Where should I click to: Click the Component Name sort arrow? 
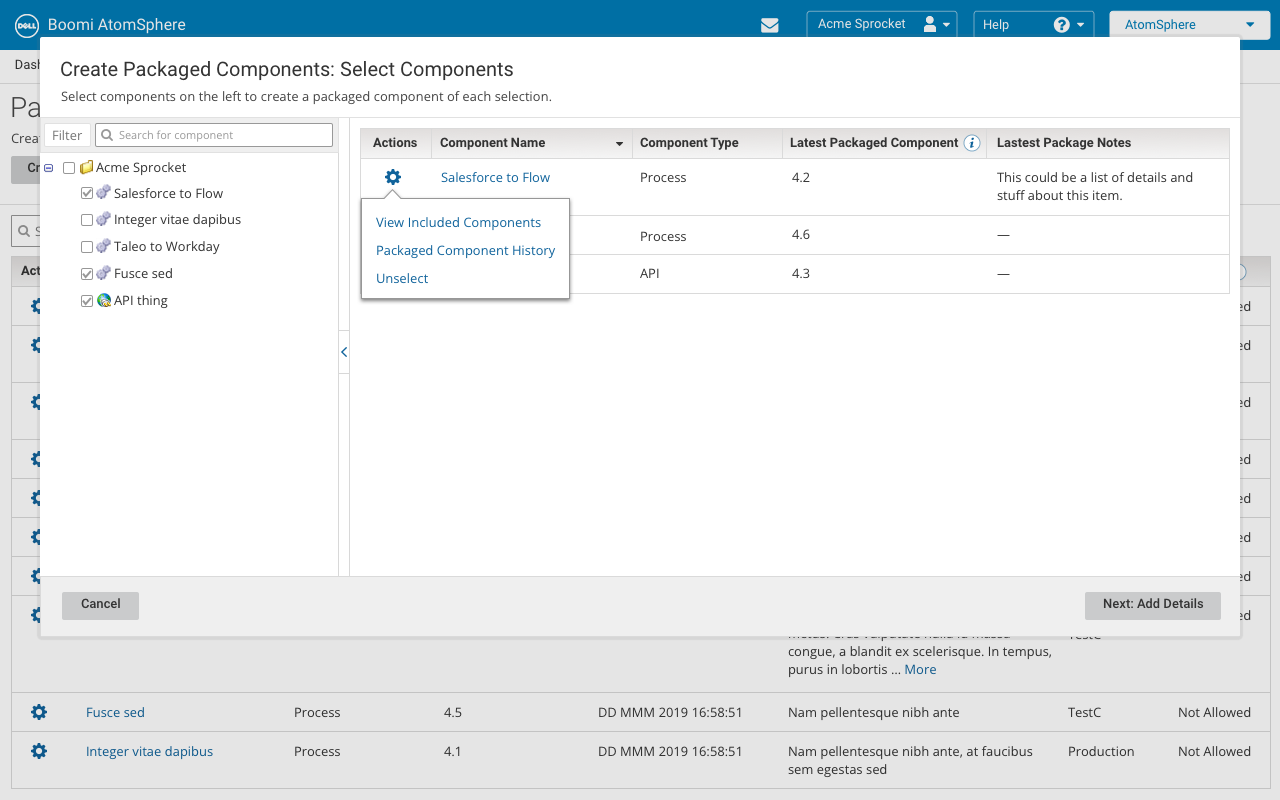pos(619,144)
